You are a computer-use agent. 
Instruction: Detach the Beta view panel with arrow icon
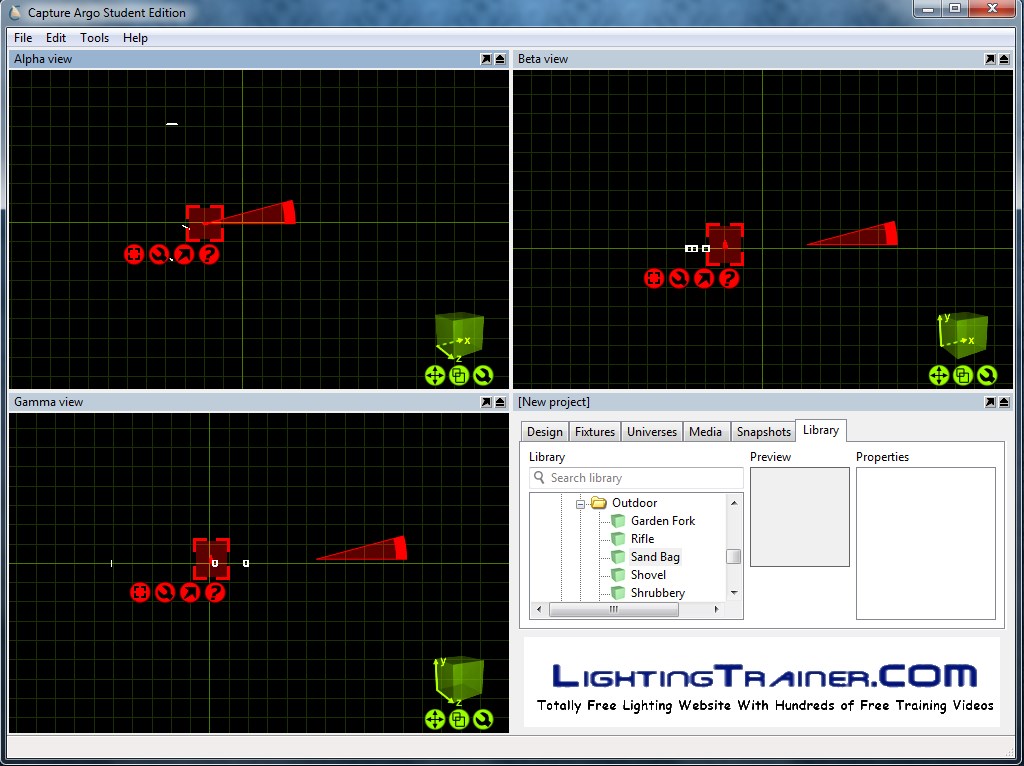point(990,59)
